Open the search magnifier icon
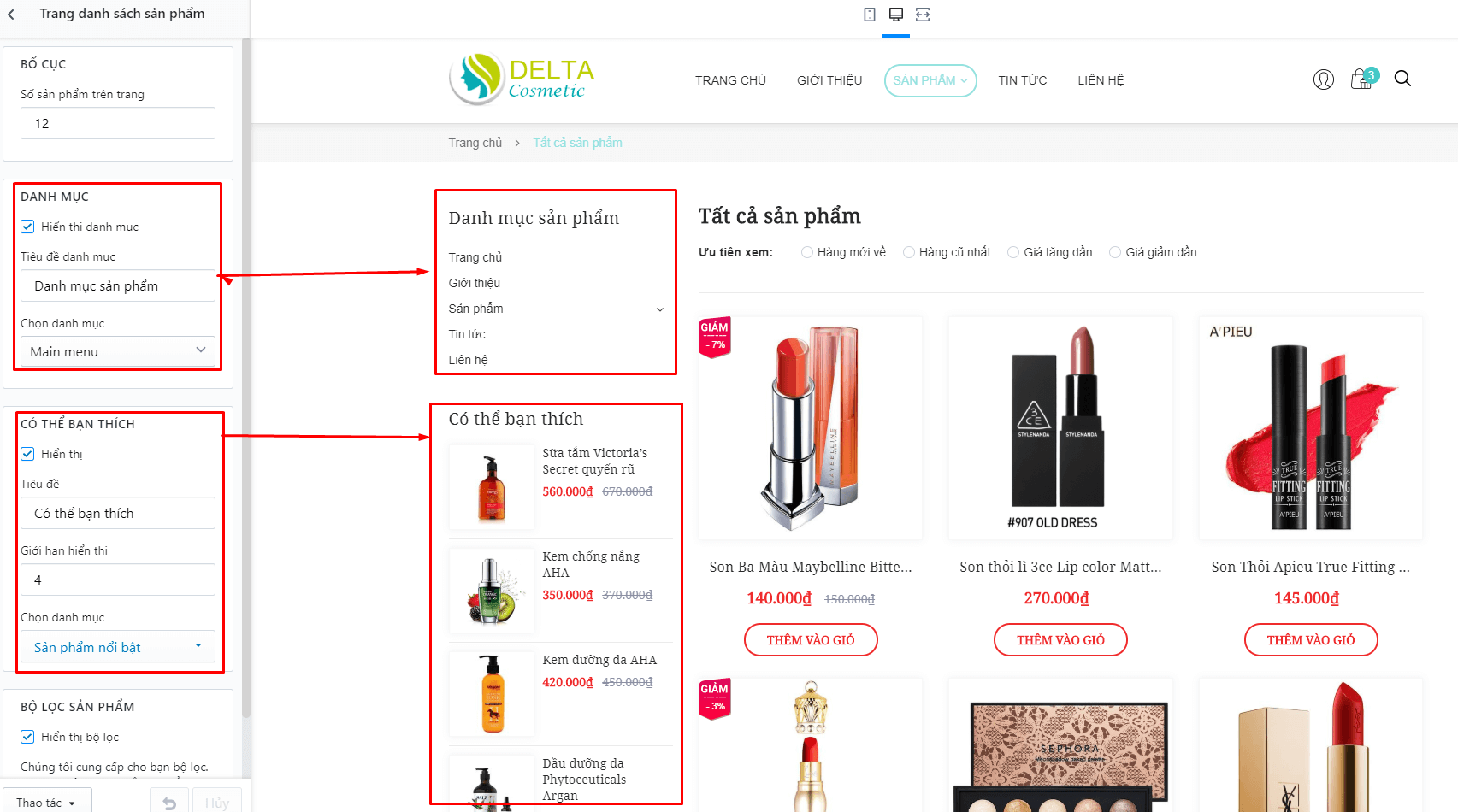Image resolution: width=1458 pixels, height=812 pixels. click(x=1402, y=79)
